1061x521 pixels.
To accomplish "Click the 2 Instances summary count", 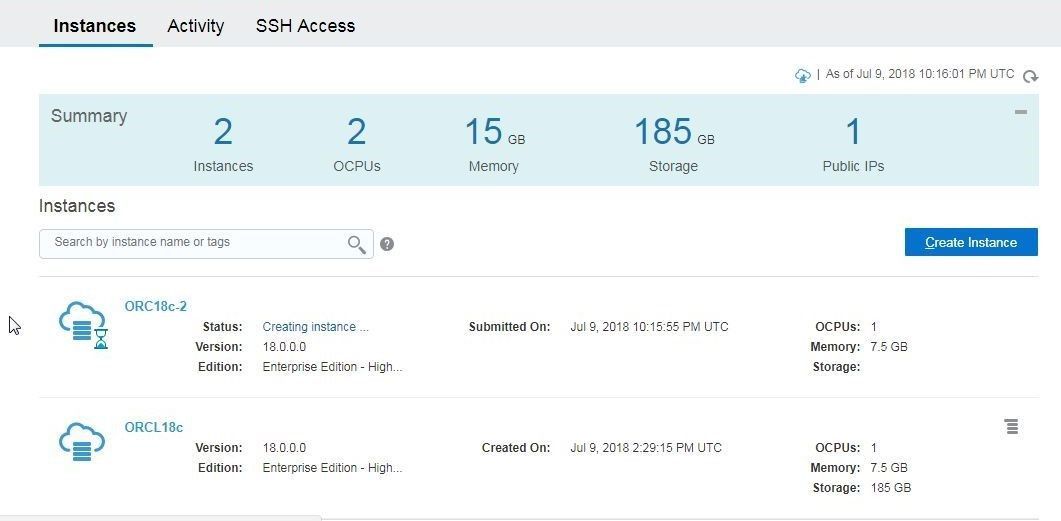I will coord(223,131).
